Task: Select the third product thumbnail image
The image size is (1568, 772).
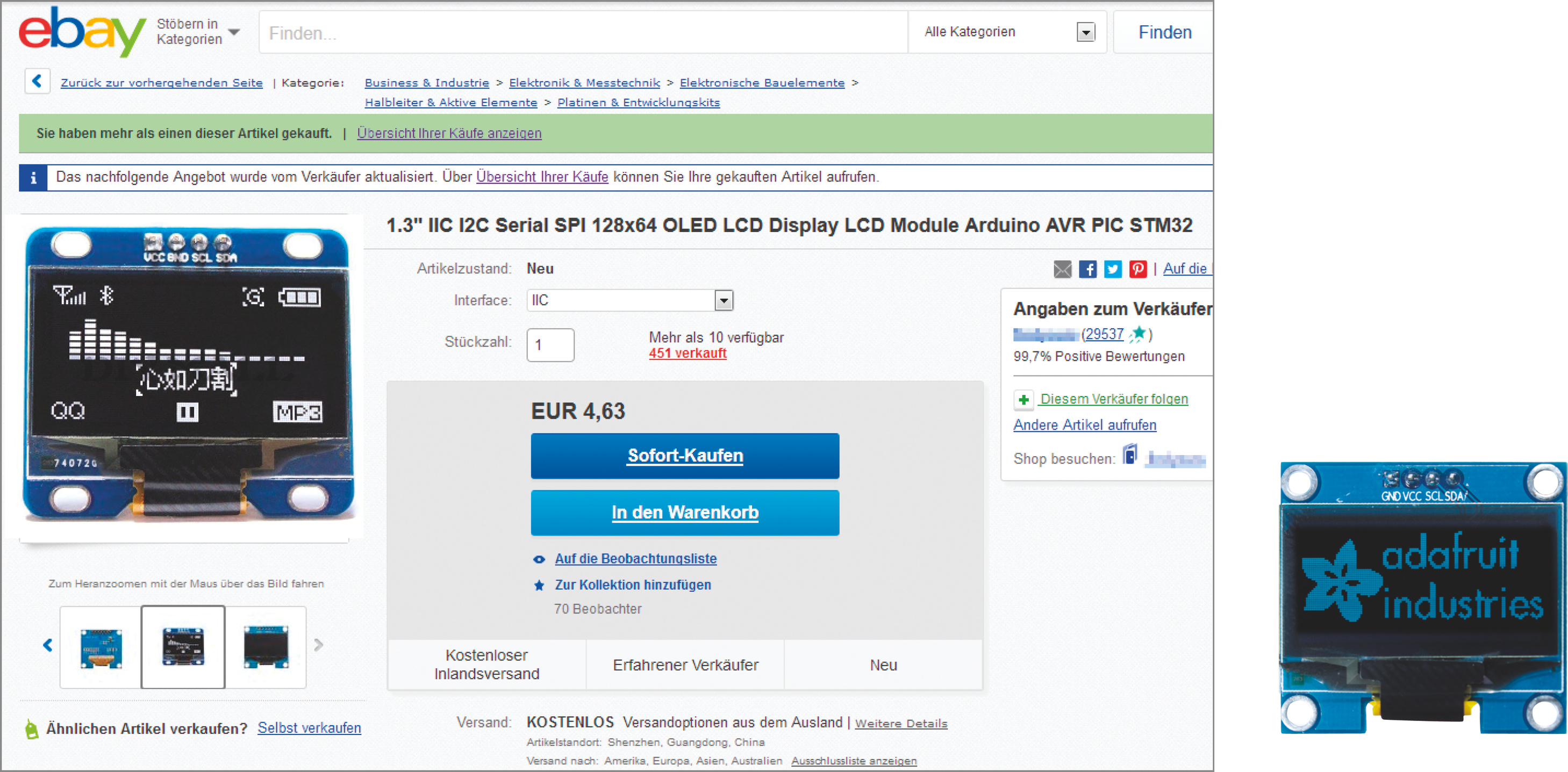Action: pos(266,647)
